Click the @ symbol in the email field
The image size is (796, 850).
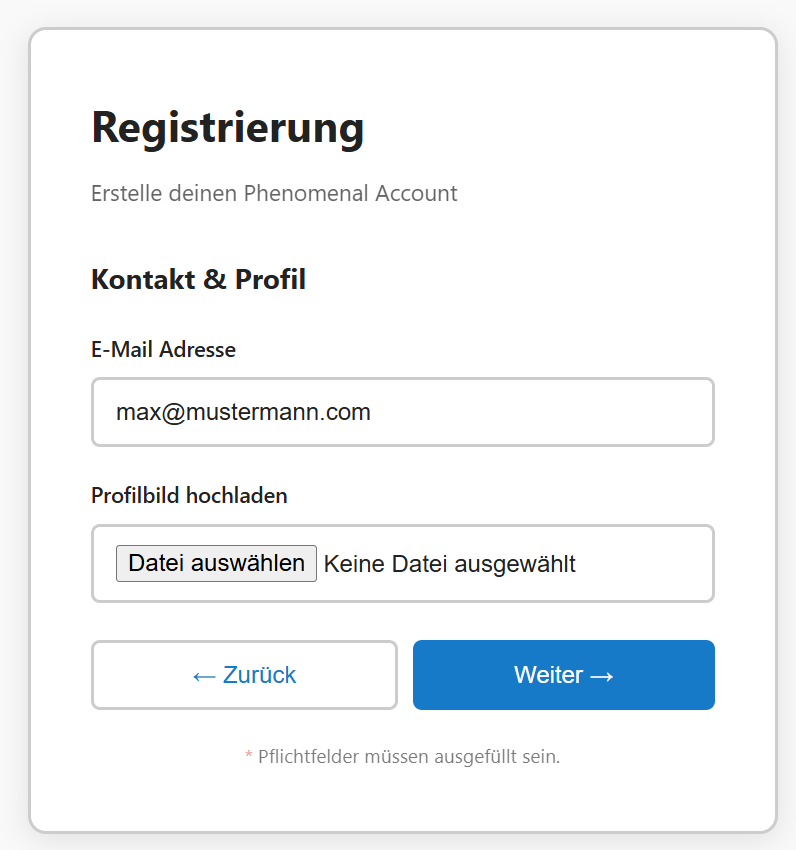[x=168, y=412]
